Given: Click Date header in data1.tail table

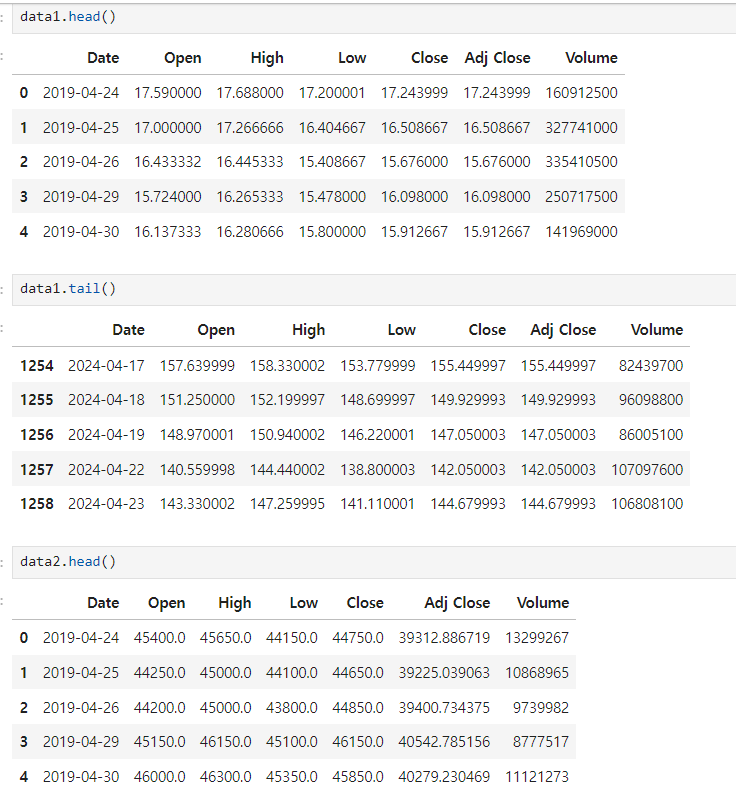Looking at the screenshot, I should pos(129,330).
